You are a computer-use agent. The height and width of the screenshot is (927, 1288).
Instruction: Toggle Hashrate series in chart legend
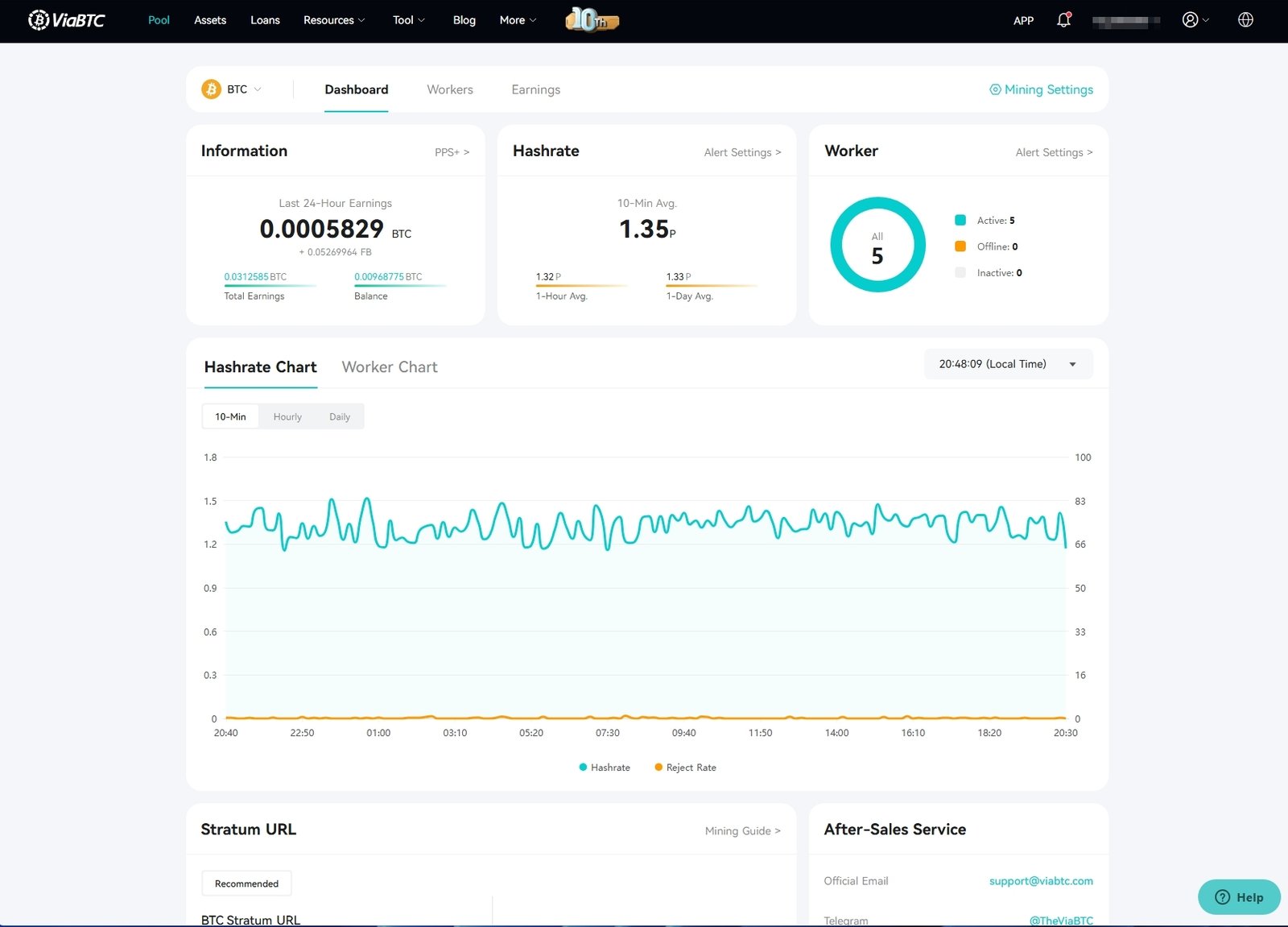[x=605, y=768]
